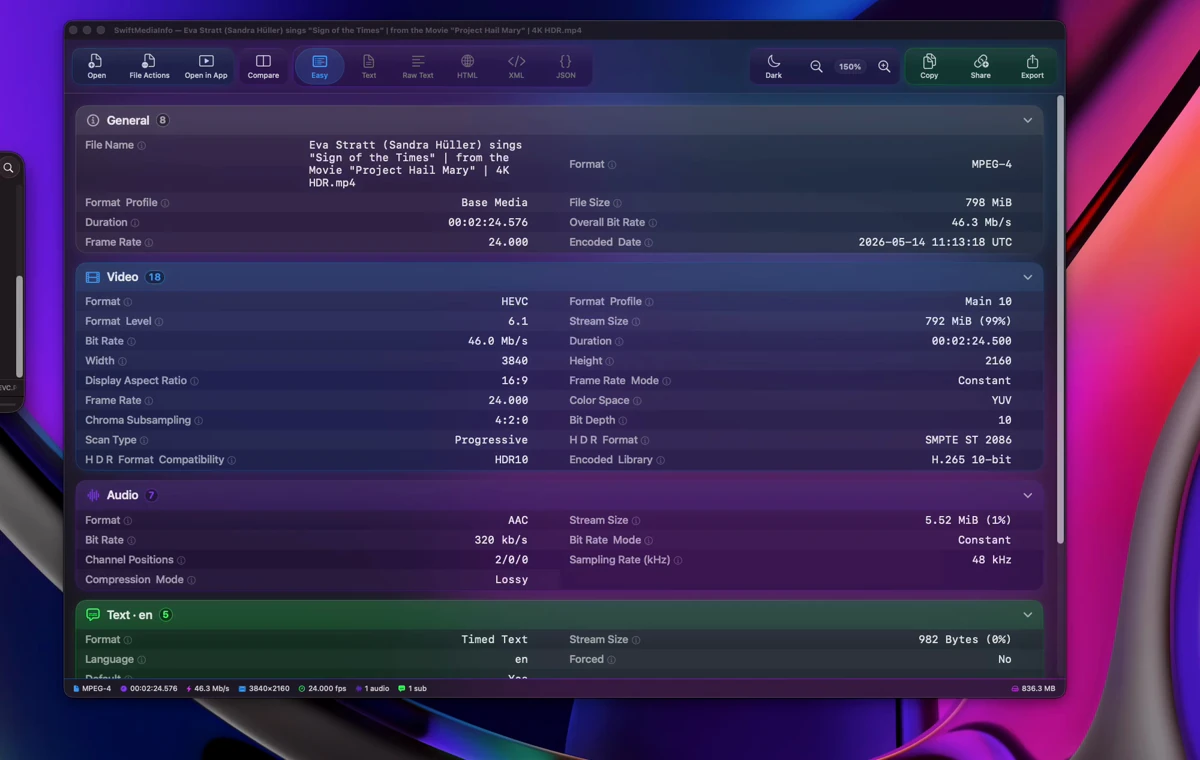The width and height of the screenshot is (1200, 760).
Task: Click the MPEG-4 status bar entry
Action: [92, 689]
